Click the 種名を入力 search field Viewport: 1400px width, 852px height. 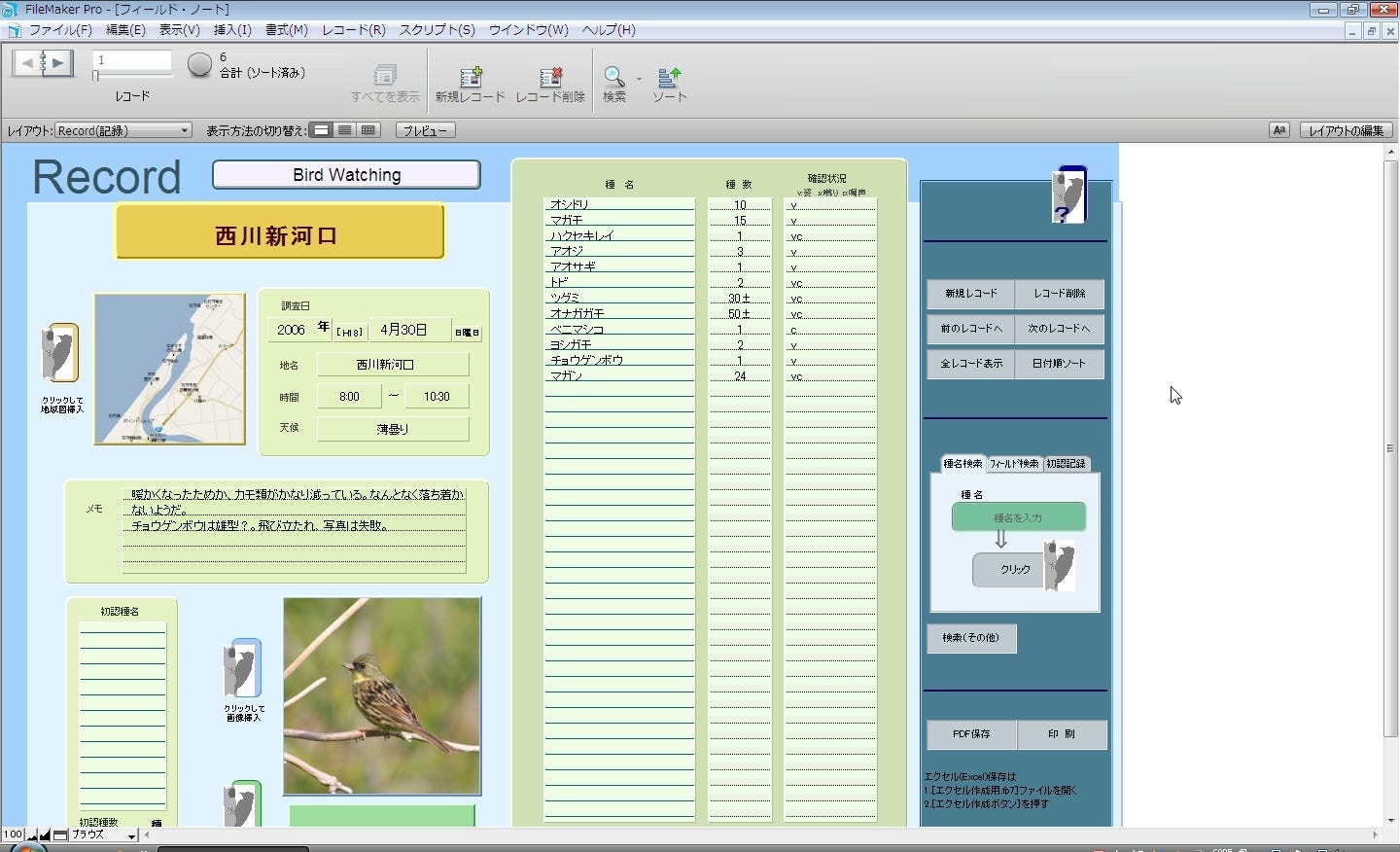click(x=1018, y=517)
